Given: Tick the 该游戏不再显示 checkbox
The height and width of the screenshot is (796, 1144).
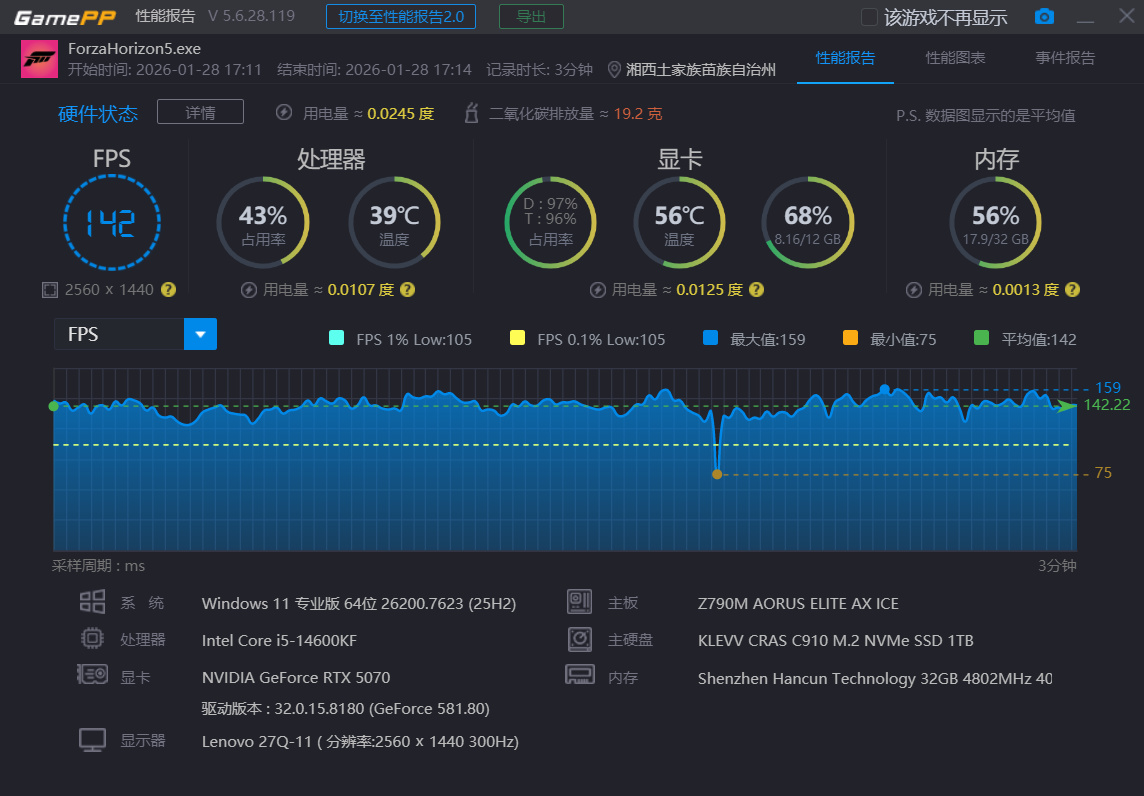Looking at the screenshot, I should (x=869, y=17).
